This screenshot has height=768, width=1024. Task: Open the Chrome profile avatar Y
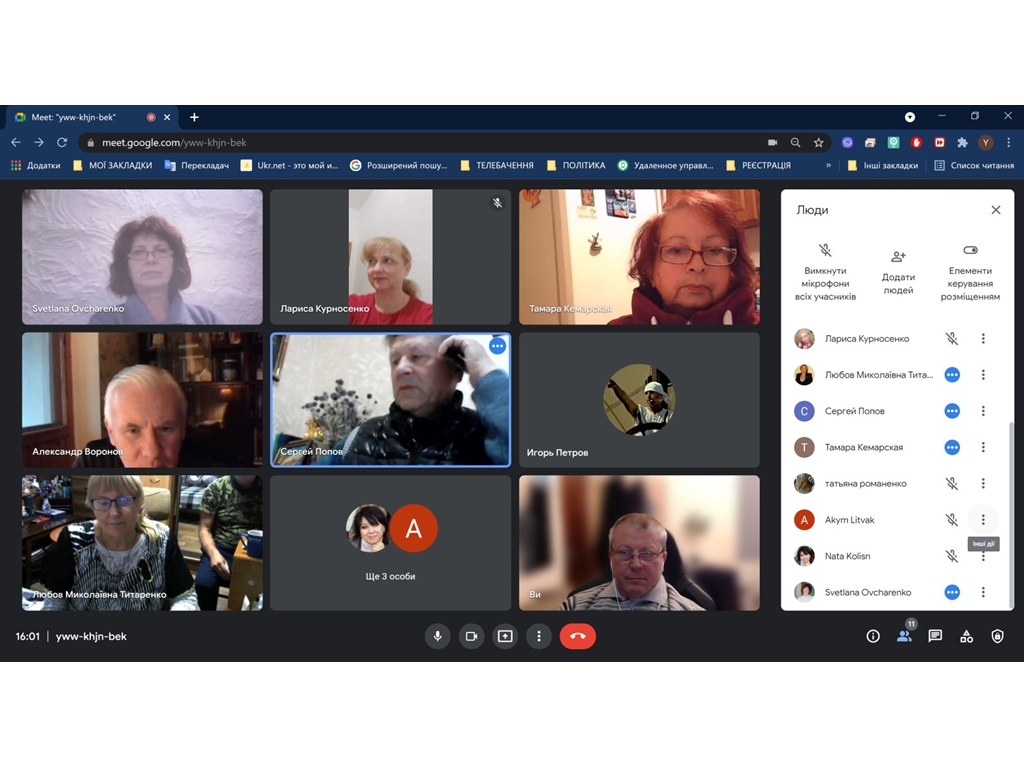click(985, 142)
